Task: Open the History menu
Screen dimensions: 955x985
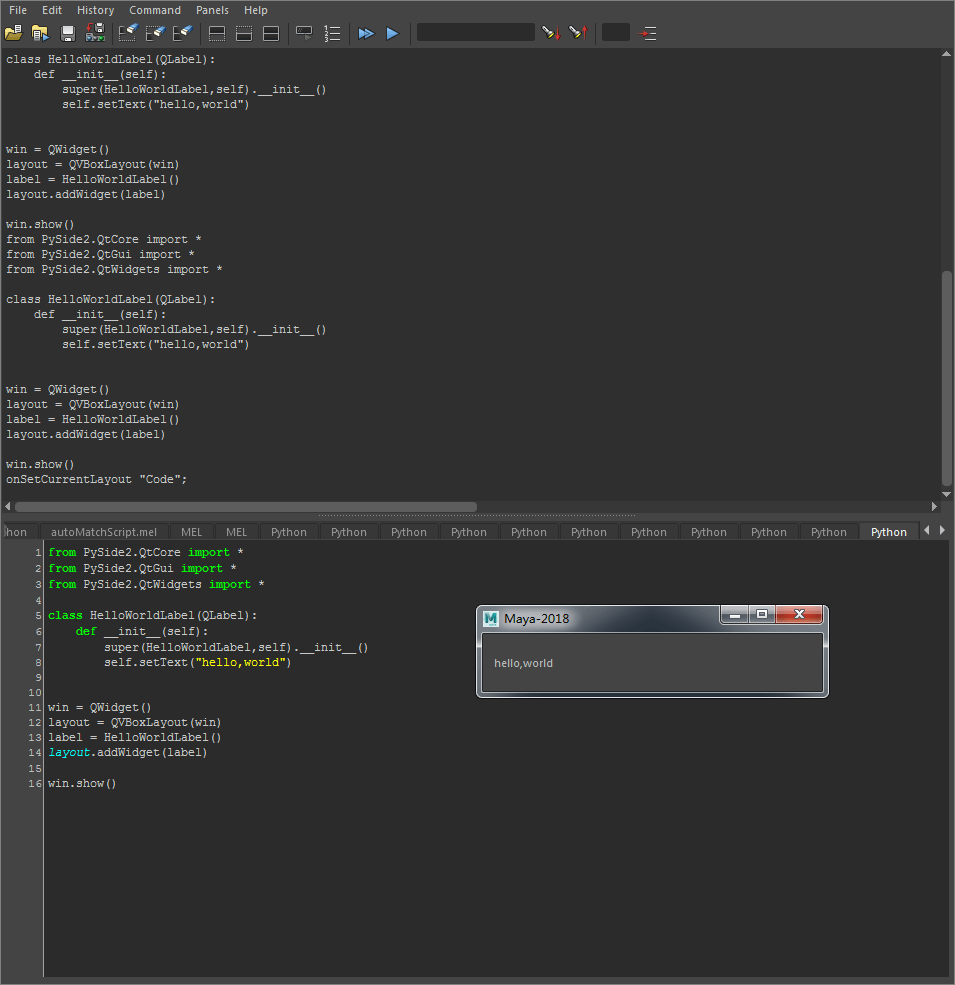Action: [95, 10]
